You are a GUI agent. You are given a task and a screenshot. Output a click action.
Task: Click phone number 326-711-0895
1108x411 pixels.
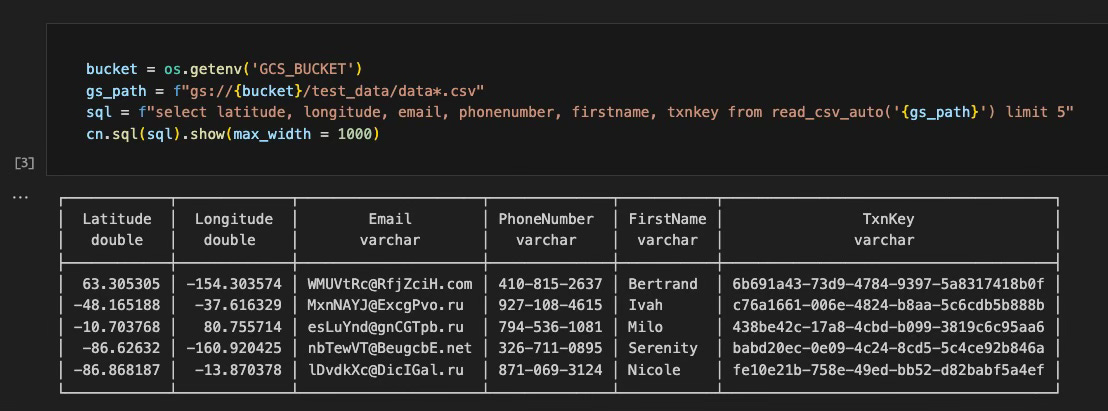[x=550, y=348]
